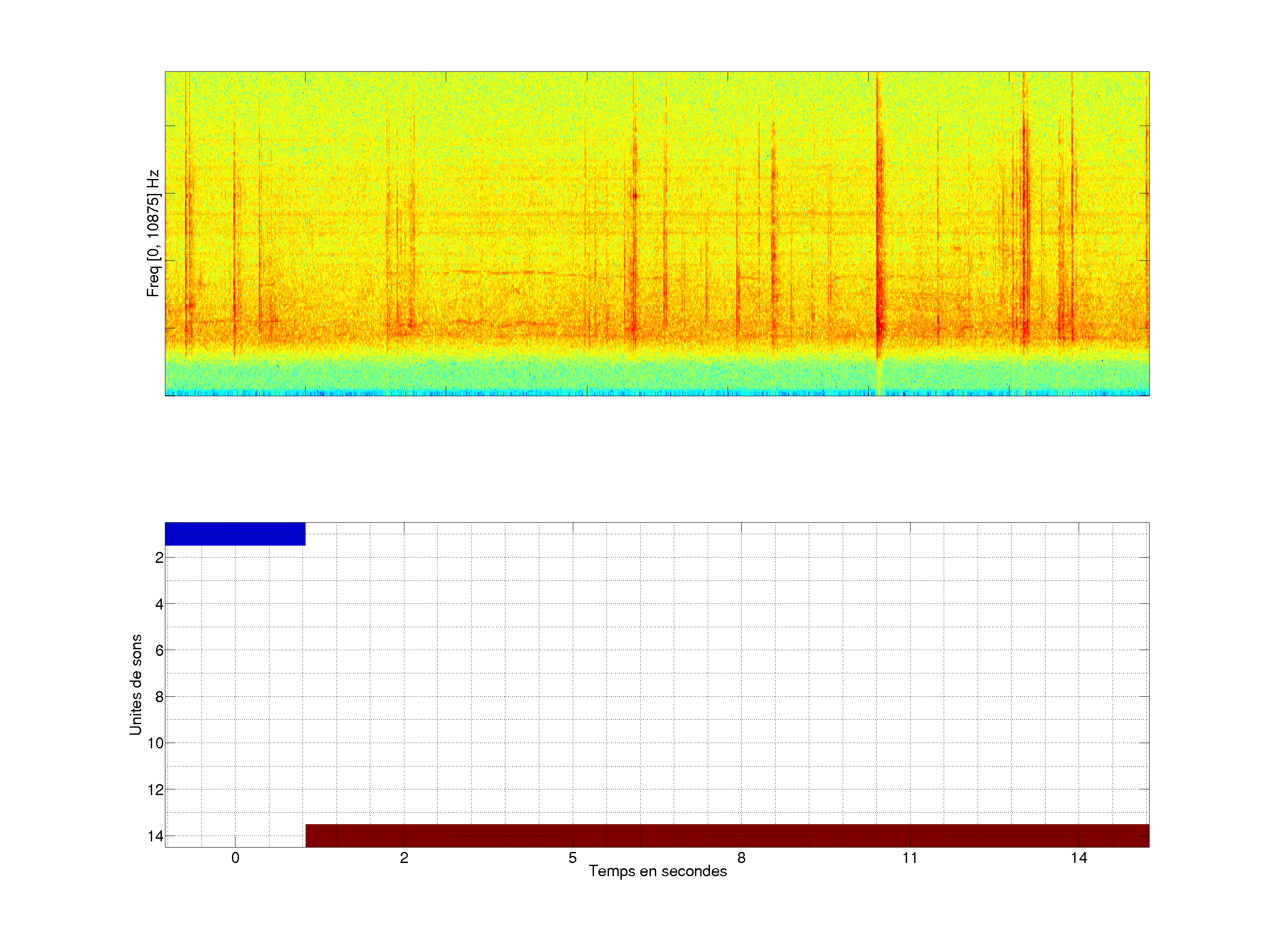Click the sound-units tick label 6
Viewport: 1270px width, 952px height.
(x=159, y=650)
